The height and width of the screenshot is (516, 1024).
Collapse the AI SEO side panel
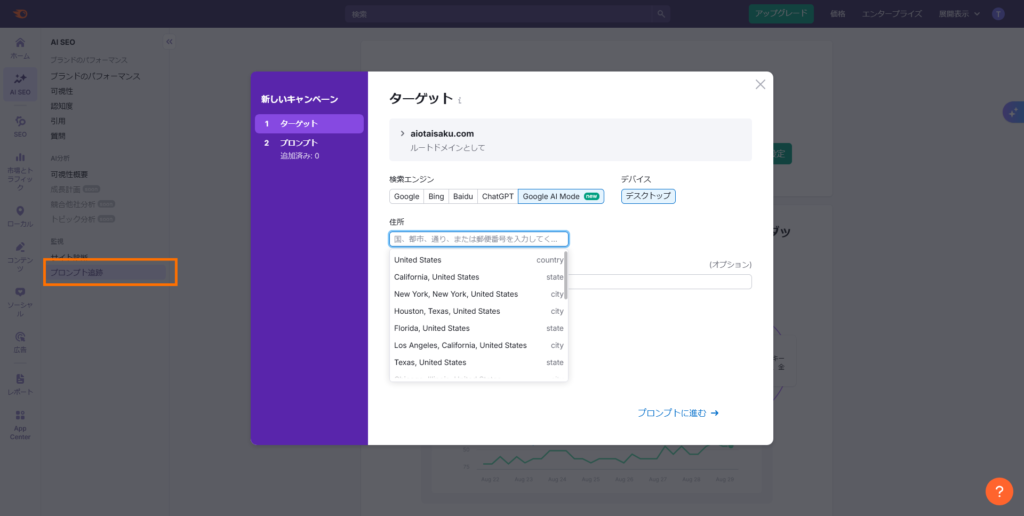coord(169,42)
